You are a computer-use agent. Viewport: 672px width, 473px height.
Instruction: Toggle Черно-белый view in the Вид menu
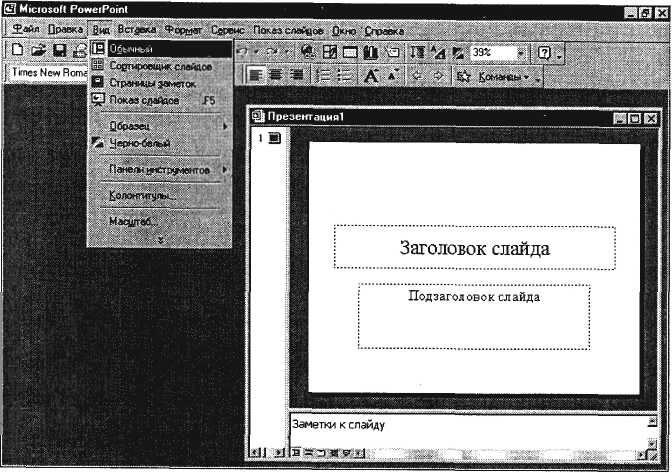(160, 143)
